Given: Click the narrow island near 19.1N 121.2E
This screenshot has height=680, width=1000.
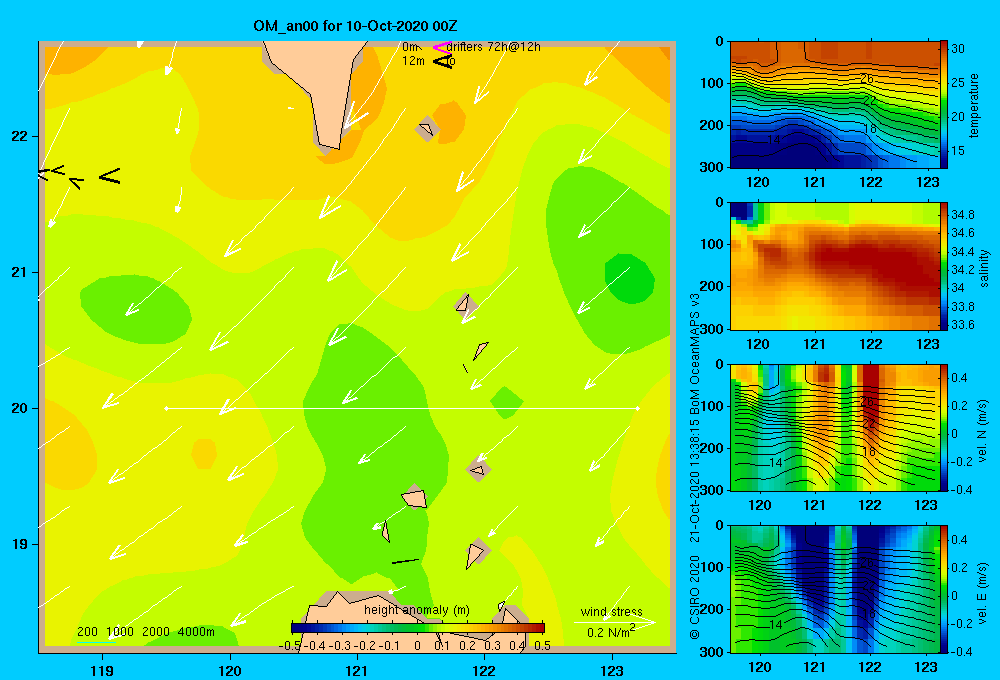Looking at the screenshot, I should click(386, 531).
